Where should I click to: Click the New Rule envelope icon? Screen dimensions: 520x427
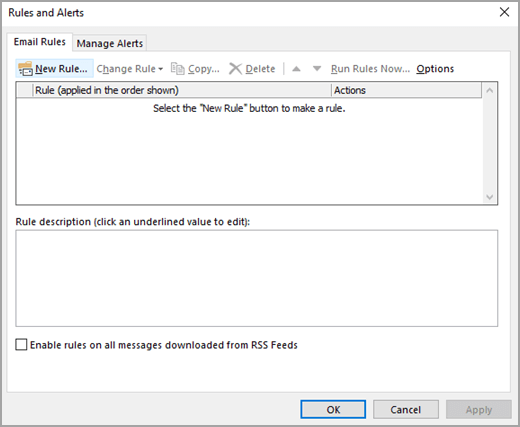pyautogui.click(x=25, y=69)
